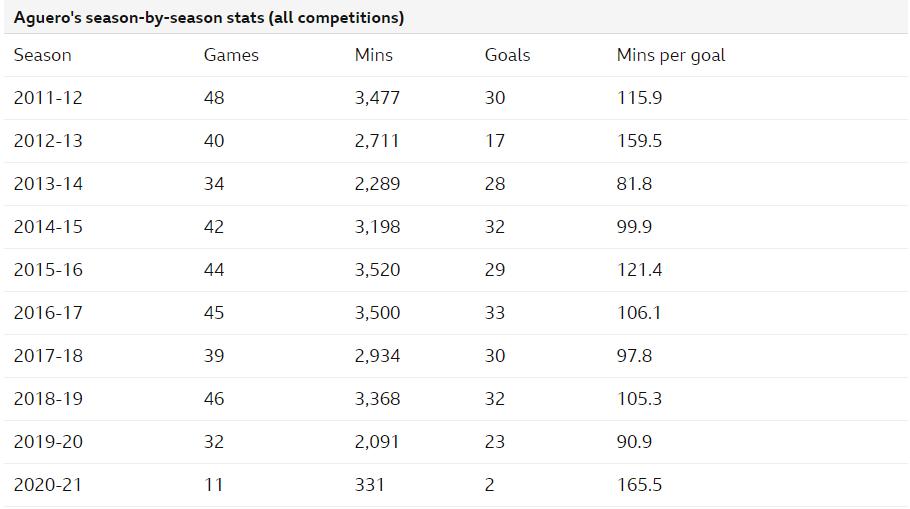The width and height of the screenshot is (910, 509).
Task: Select the 2011-12 season row label
Action: click(x=48, y=98)
